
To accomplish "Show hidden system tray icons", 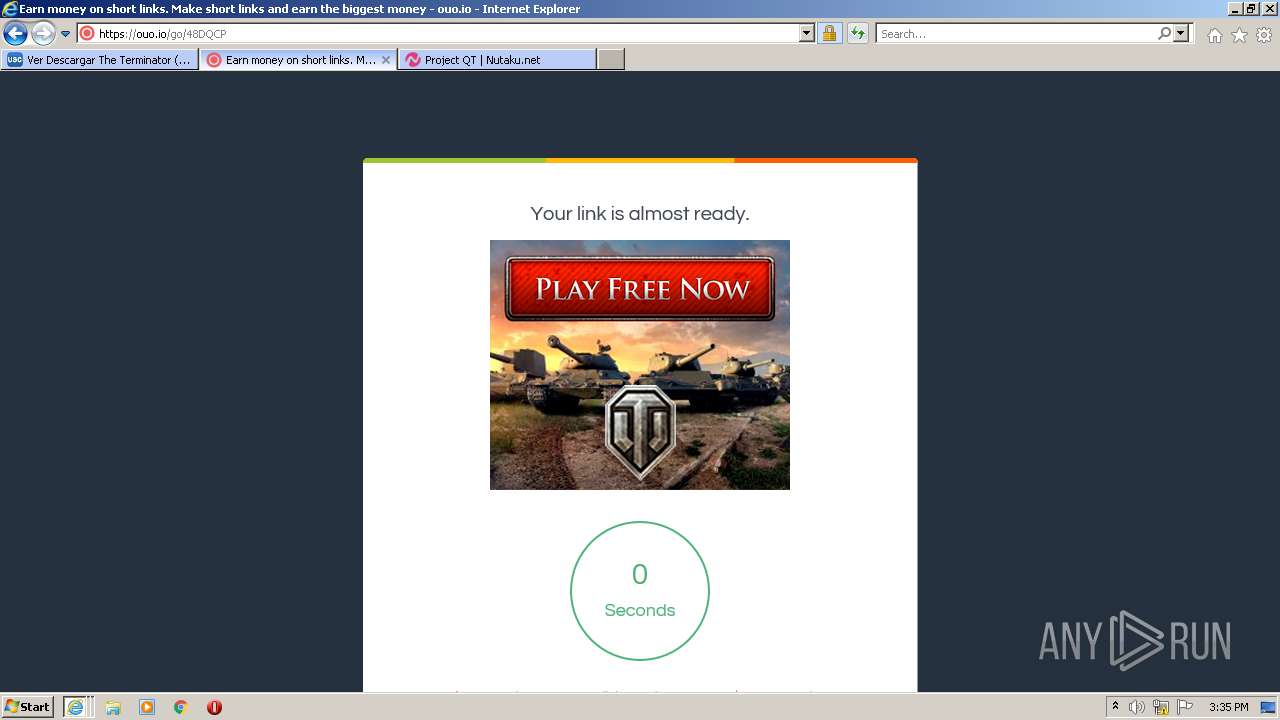I will [1116, 706].
